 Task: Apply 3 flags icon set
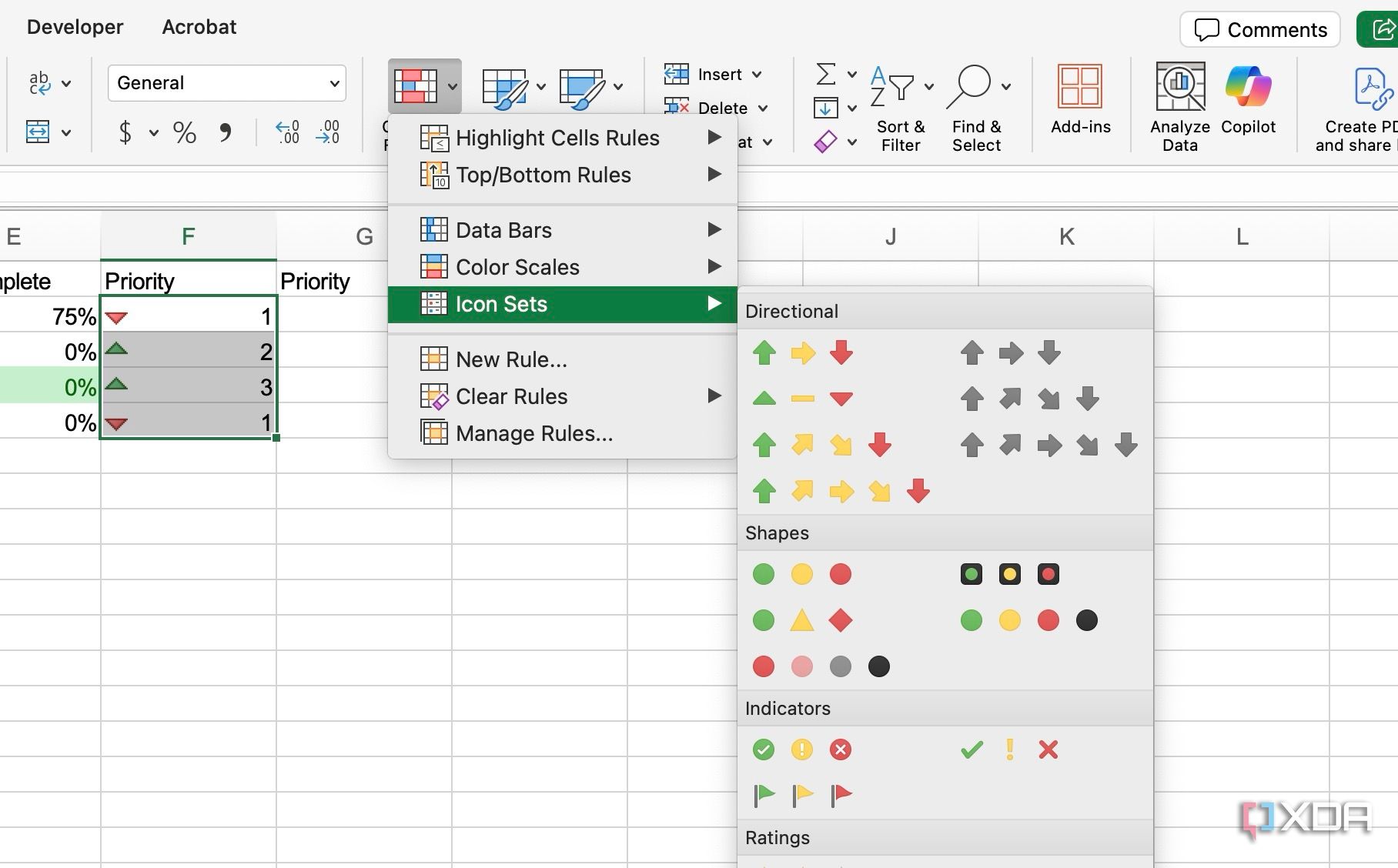802,795
